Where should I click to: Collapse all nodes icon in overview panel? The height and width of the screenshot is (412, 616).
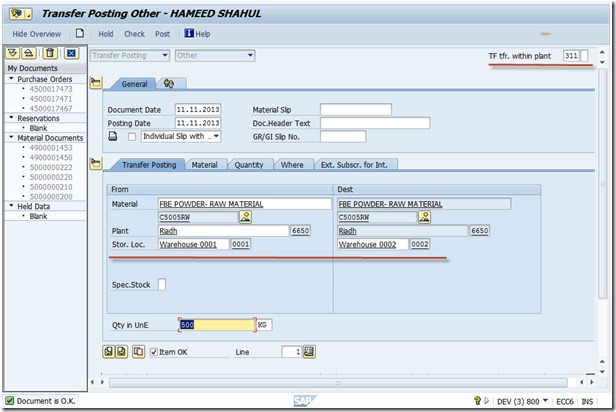click(29, 53)
